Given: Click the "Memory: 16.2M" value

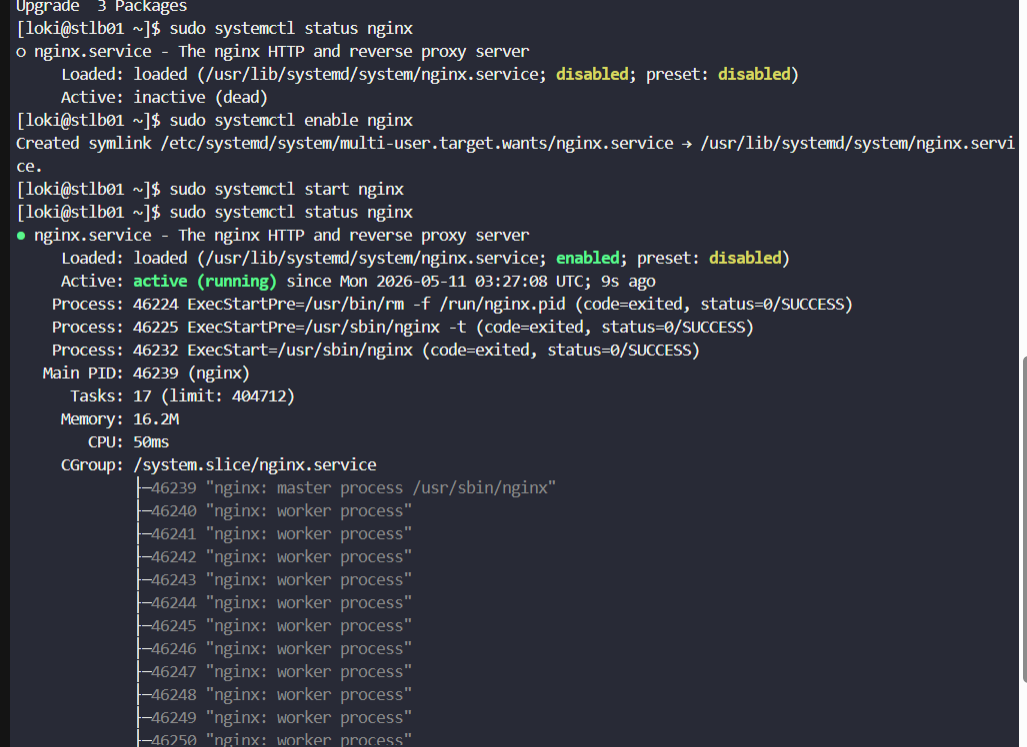Looking at the screenshot, I should 156,419.
